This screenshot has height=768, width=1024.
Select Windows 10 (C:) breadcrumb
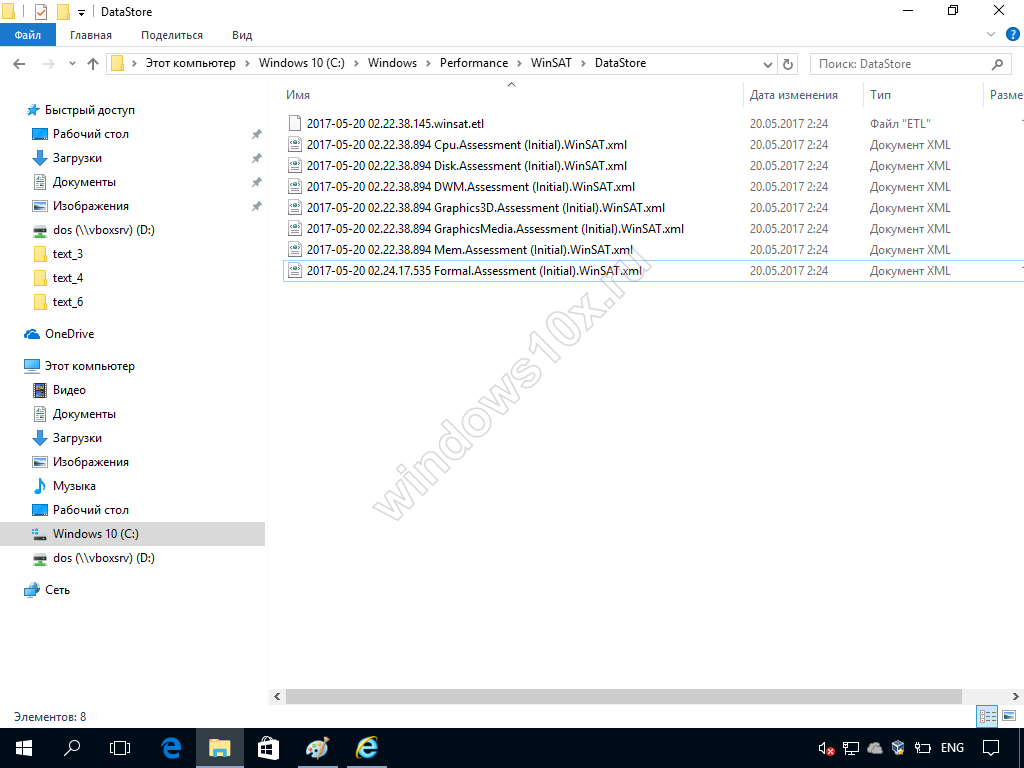[302, 63]
